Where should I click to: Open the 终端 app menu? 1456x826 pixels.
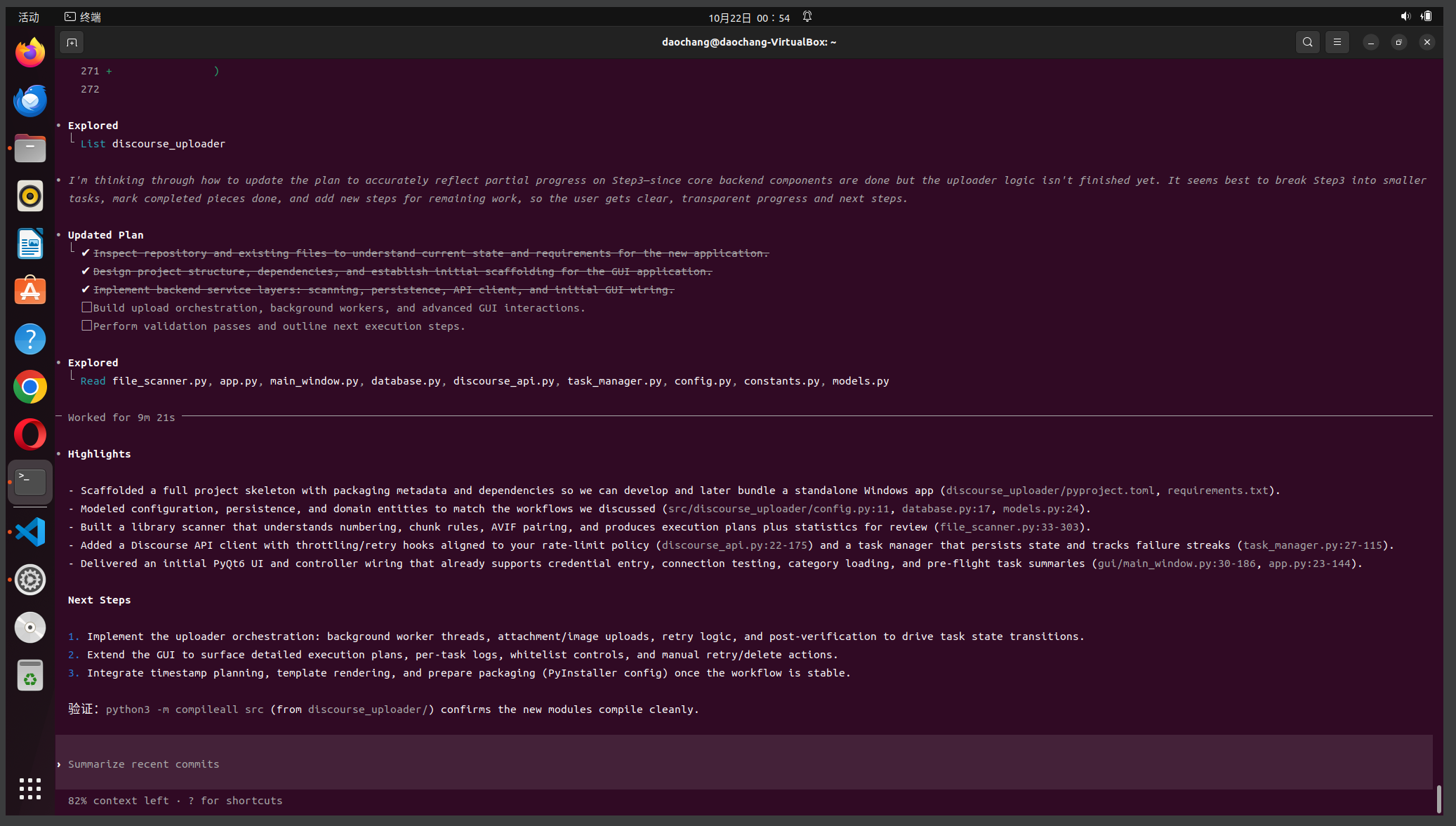click(x=83, y=17)
